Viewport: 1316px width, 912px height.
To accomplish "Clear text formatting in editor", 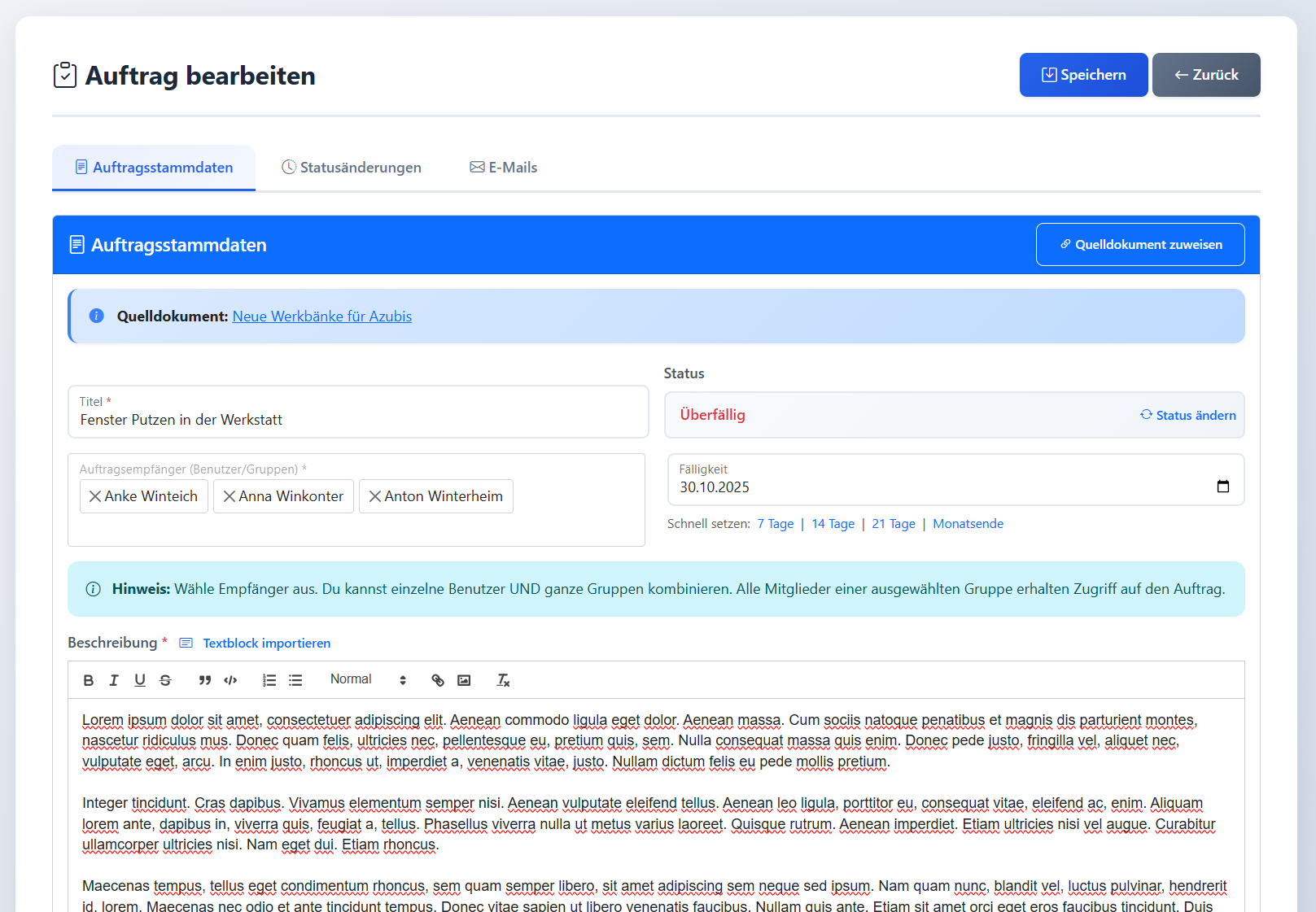I will pos(503,680).
